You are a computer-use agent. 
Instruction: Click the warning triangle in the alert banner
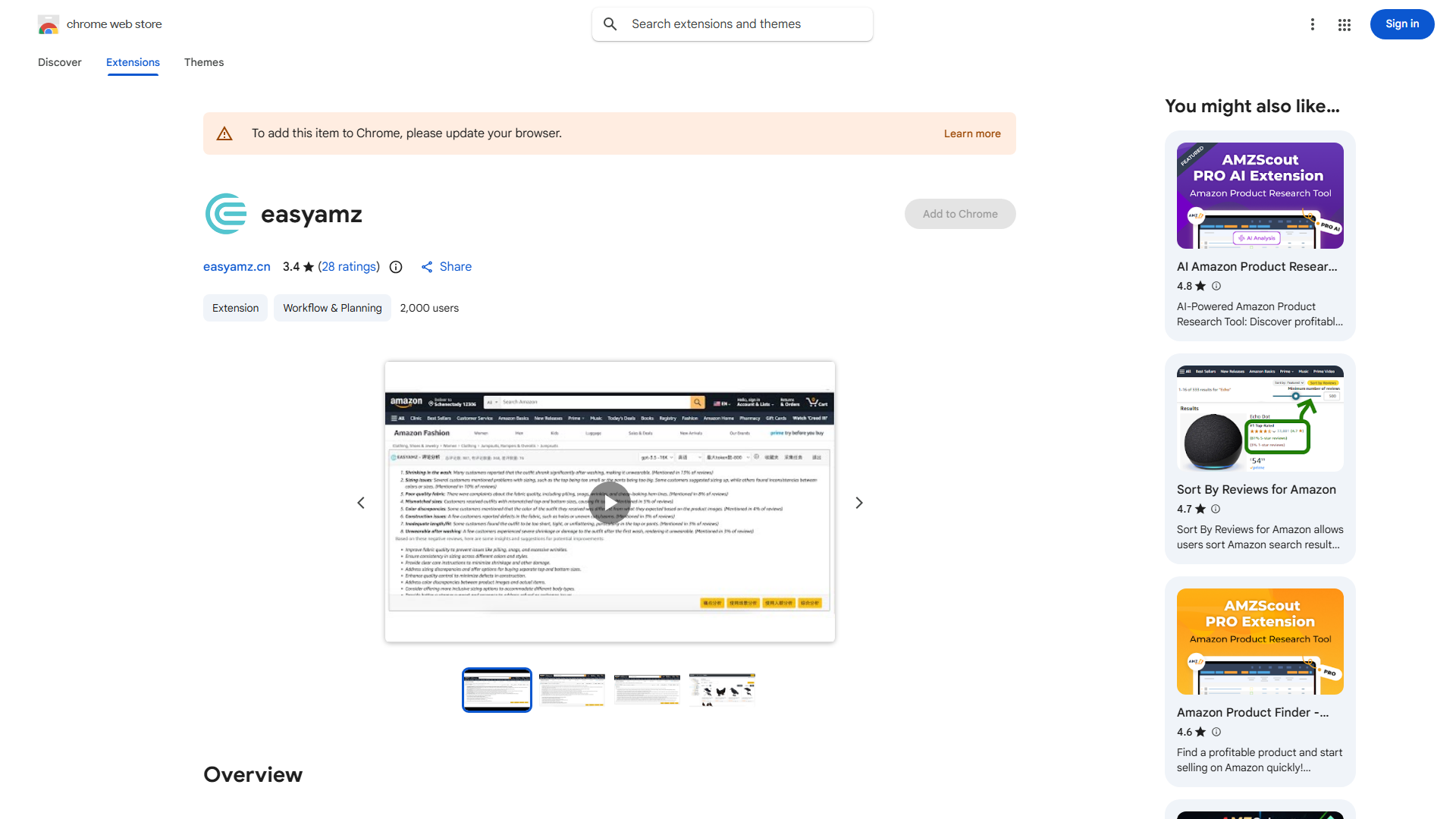[224, 133]
